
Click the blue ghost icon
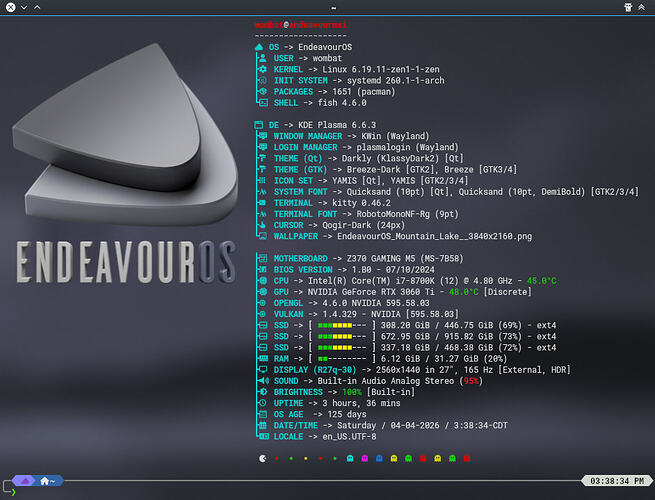pyautogui.click(x=379, y=459)
